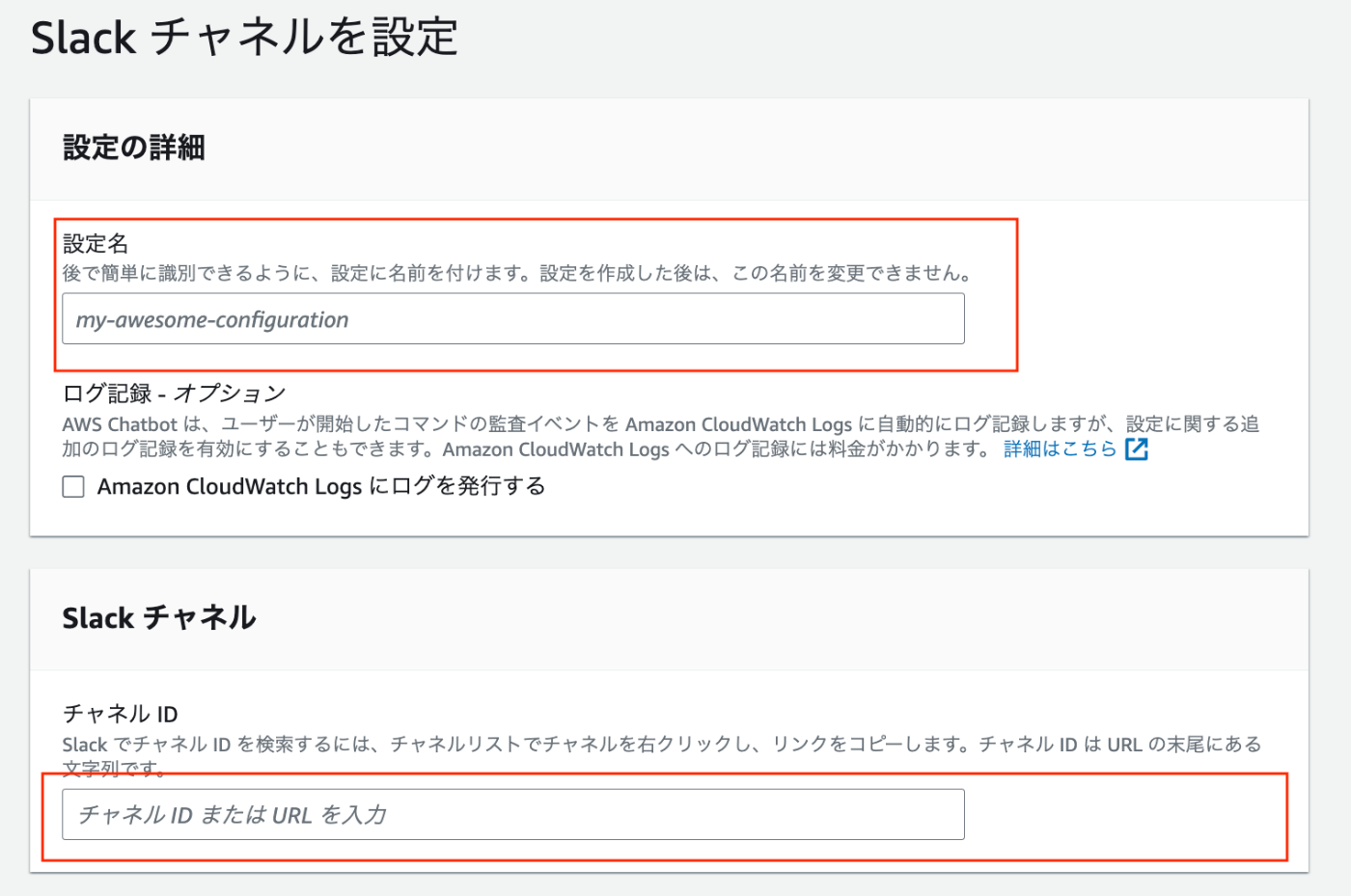Click the ログ記録 - オプション label
Image resolution: width=1351 pixels, height=896 pixels.
pos(175,394)
